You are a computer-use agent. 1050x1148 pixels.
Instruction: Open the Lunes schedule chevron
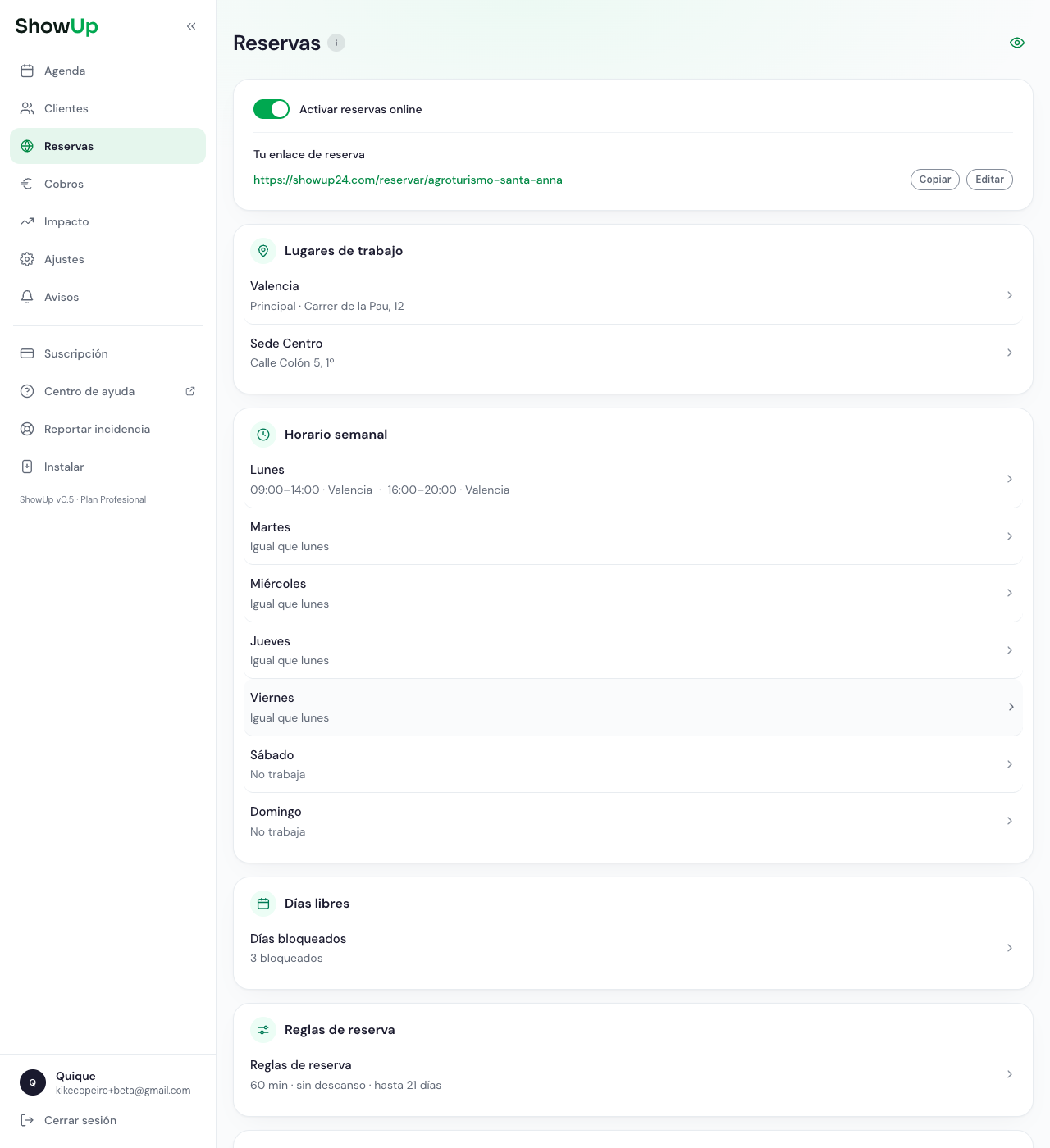click(x=1010, y=479)
